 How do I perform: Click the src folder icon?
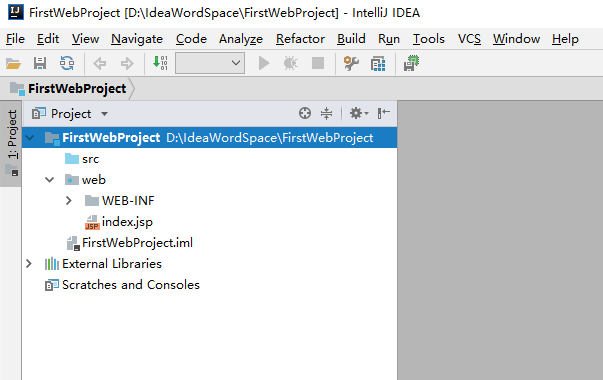point(72,158)
